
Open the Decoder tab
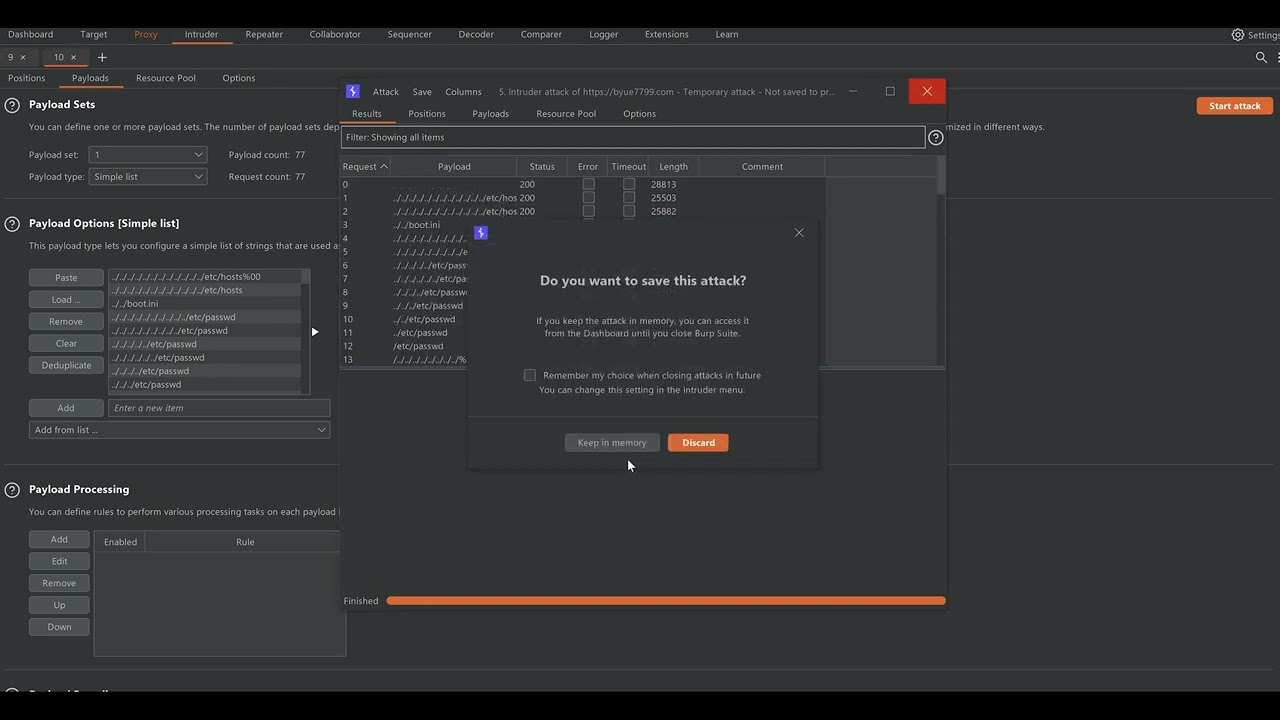tap(476, 35)
